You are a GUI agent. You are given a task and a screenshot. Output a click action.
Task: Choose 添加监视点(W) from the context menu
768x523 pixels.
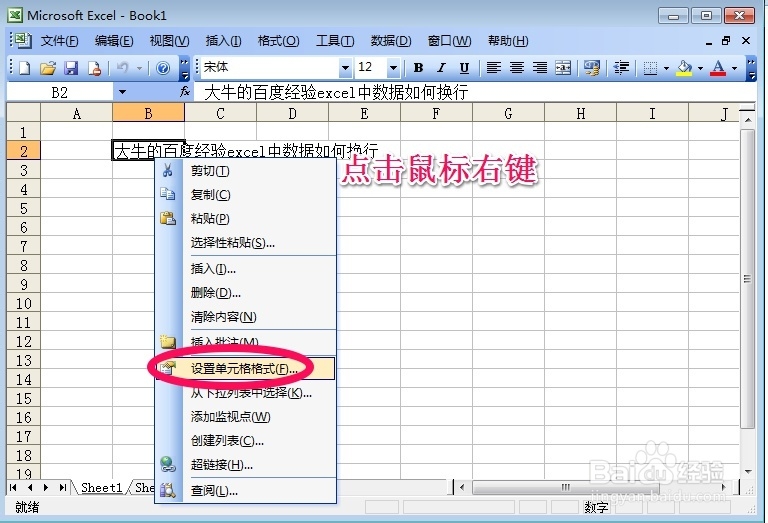click(x=245, y=417)
